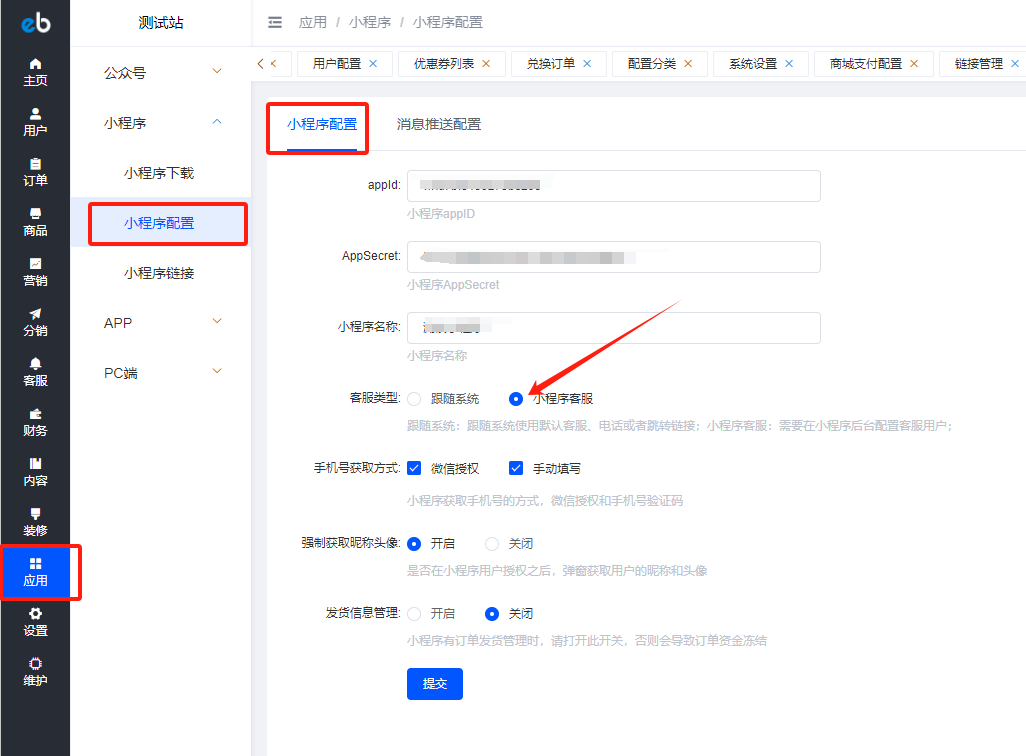Screen dimensions: 1026x756
Task: Open the 主页 home sidebar icon
Action: point(35,71)
